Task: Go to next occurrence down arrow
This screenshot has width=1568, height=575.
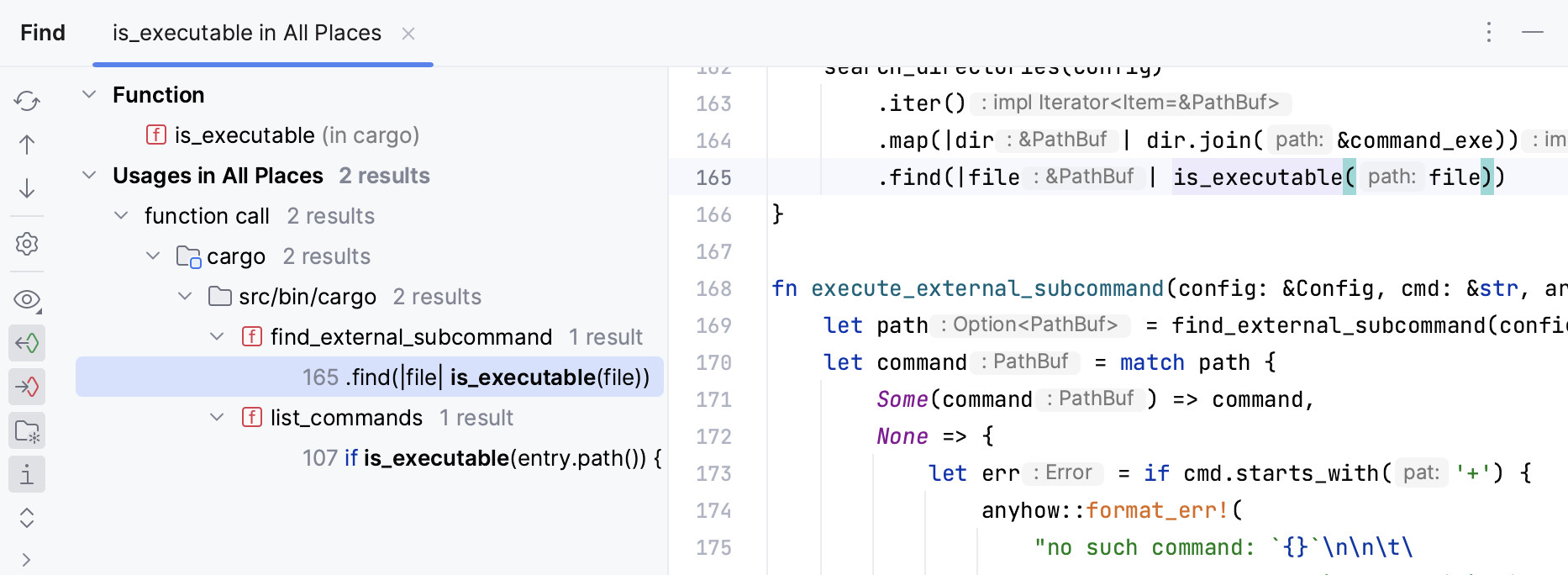Action: pos(27,187)
